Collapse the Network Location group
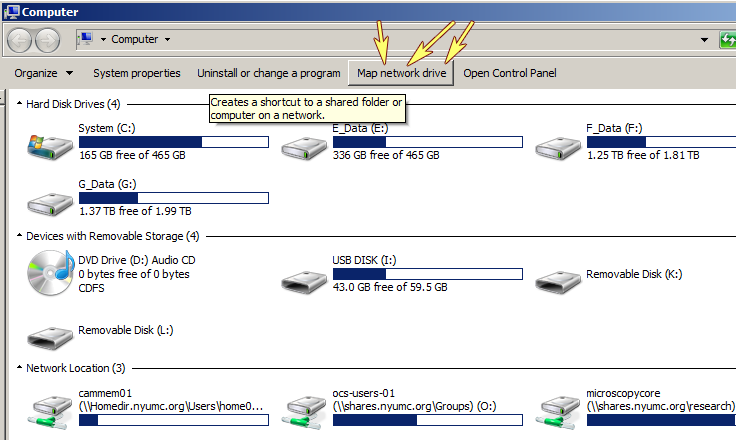 coord(21,368)
